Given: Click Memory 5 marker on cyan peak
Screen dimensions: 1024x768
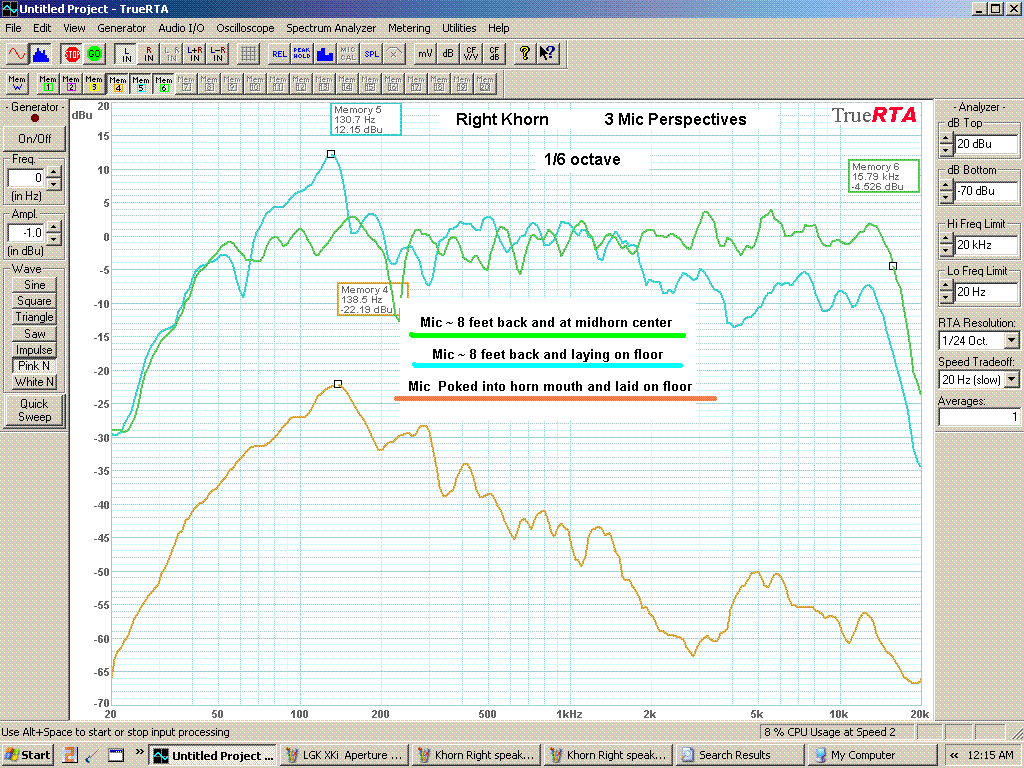Looking at the screenshot, I should tap(330, 154).
